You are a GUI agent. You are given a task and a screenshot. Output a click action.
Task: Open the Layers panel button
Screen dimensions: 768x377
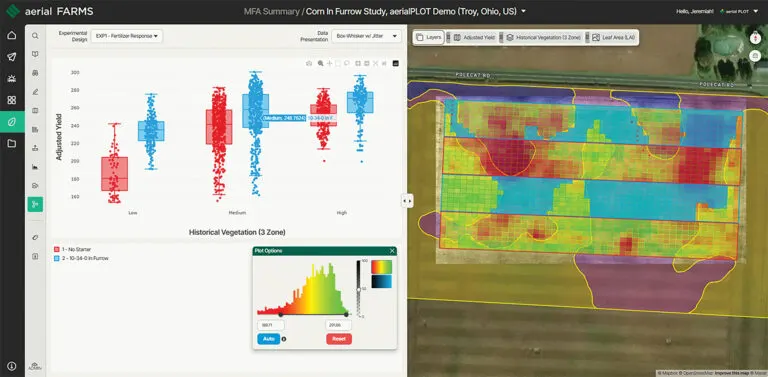(x=430, y=37)
